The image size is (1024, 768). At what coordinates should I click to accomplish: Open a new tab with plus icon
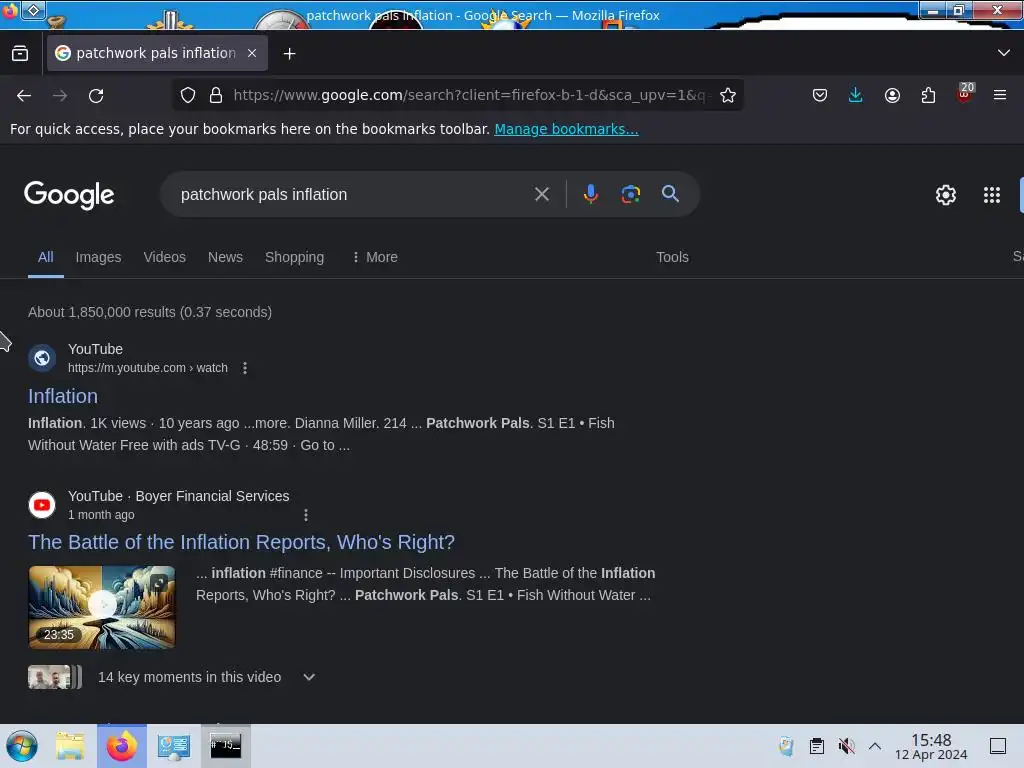[x=289, y=54]
